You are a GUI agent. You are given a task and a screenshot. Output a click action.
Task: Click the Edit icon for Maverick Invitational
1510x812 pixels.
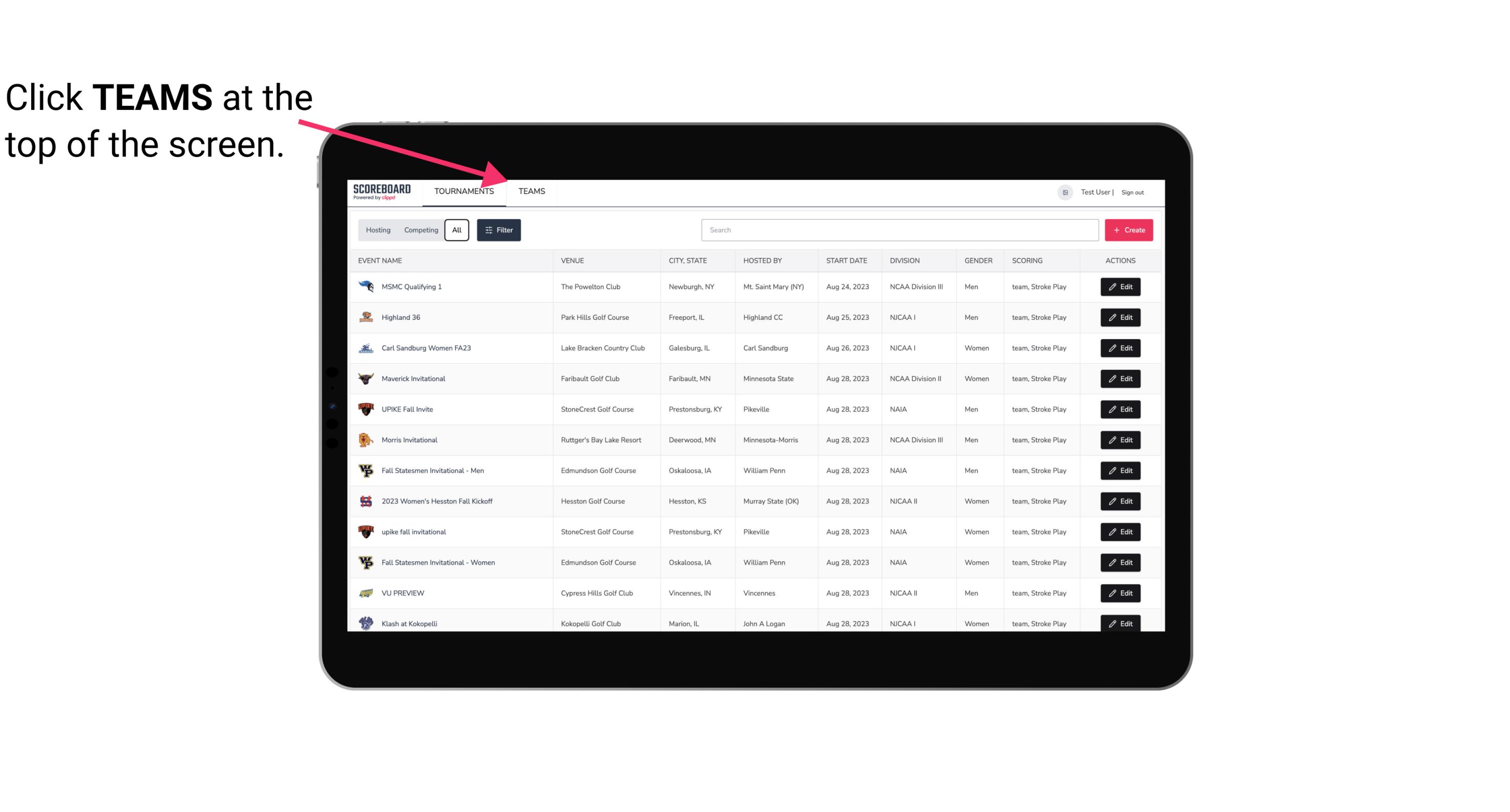tap(1120, 378)
